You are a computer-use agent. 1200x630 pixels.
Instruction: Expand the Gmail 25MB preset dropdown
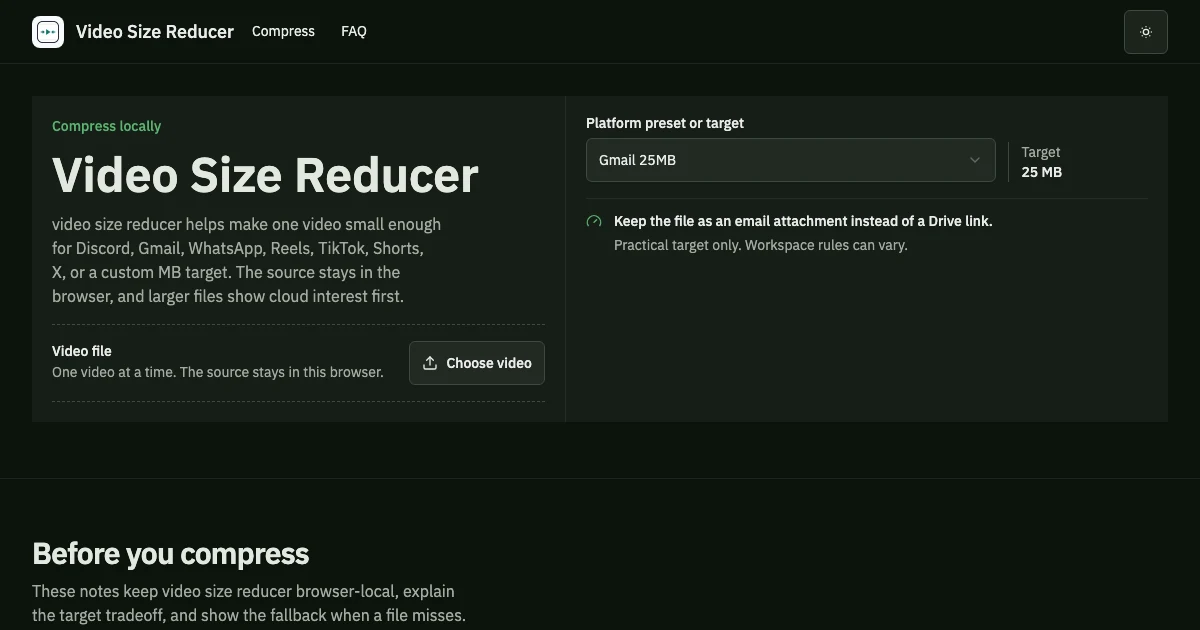[791, 160]
